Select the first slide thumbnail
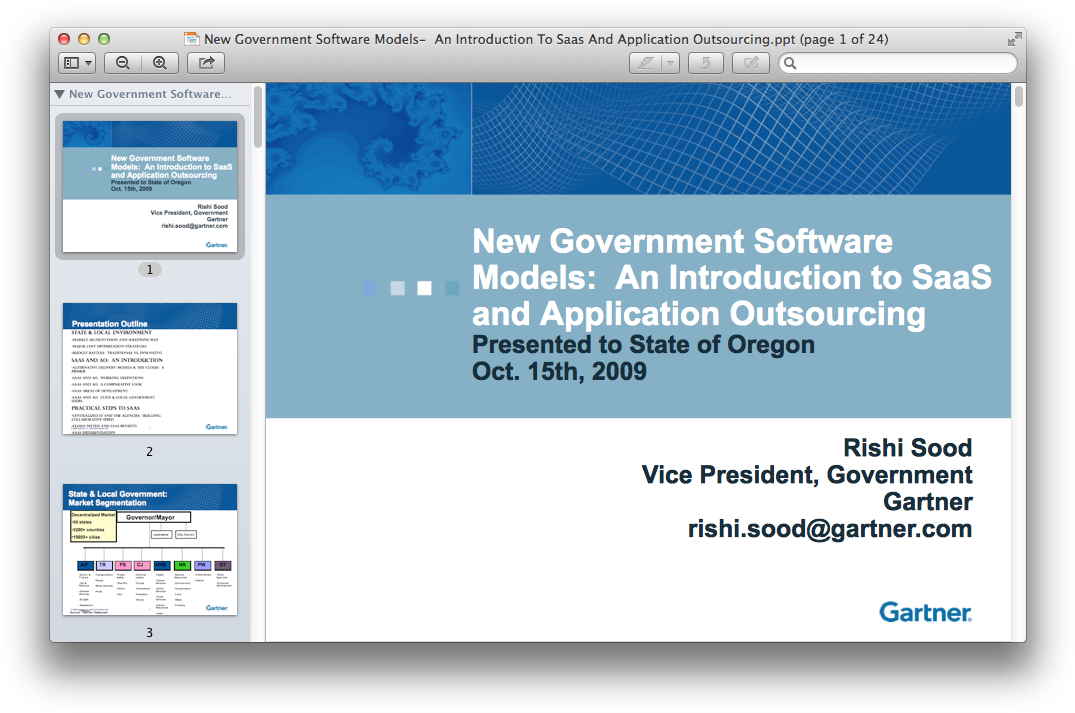 tap(149, 186)
